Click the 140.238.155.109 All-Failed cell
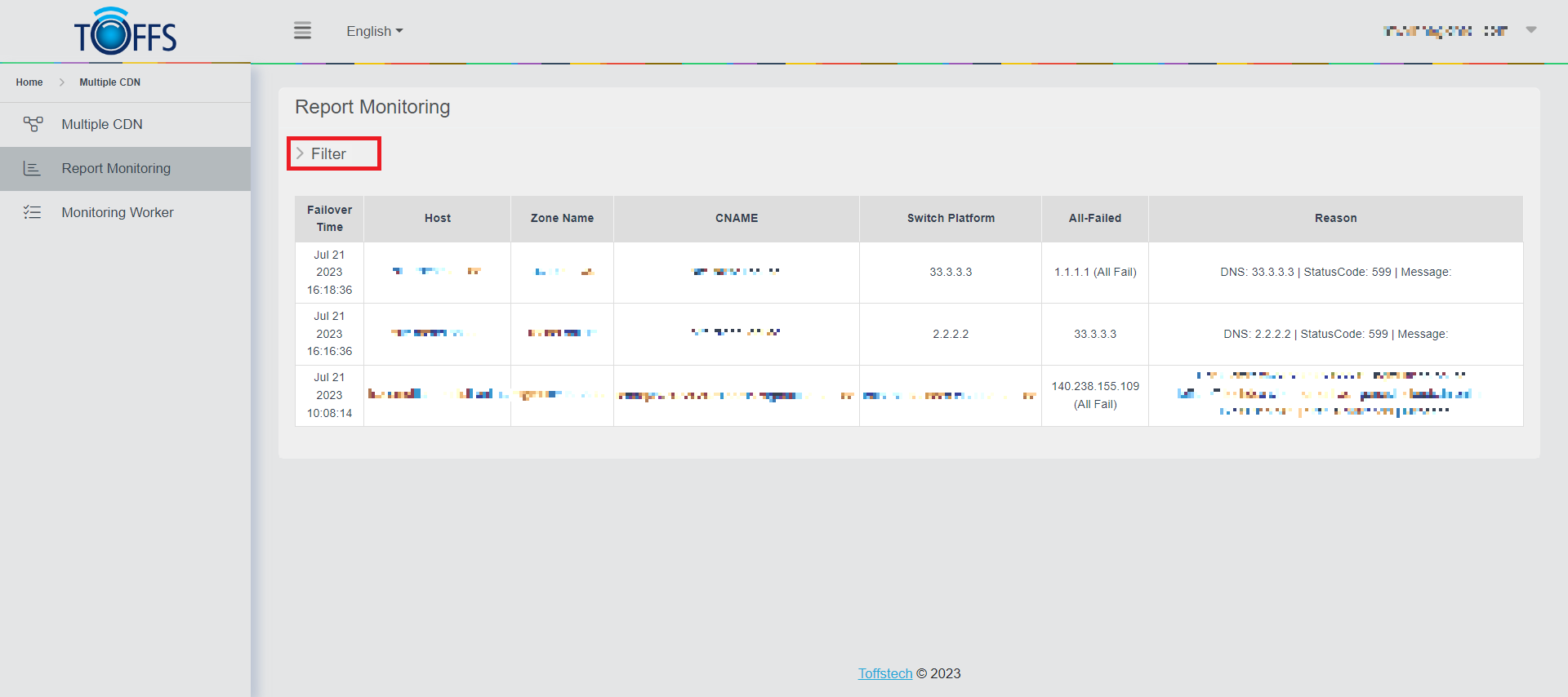 pyautogui.click(x=1094, y=395)
